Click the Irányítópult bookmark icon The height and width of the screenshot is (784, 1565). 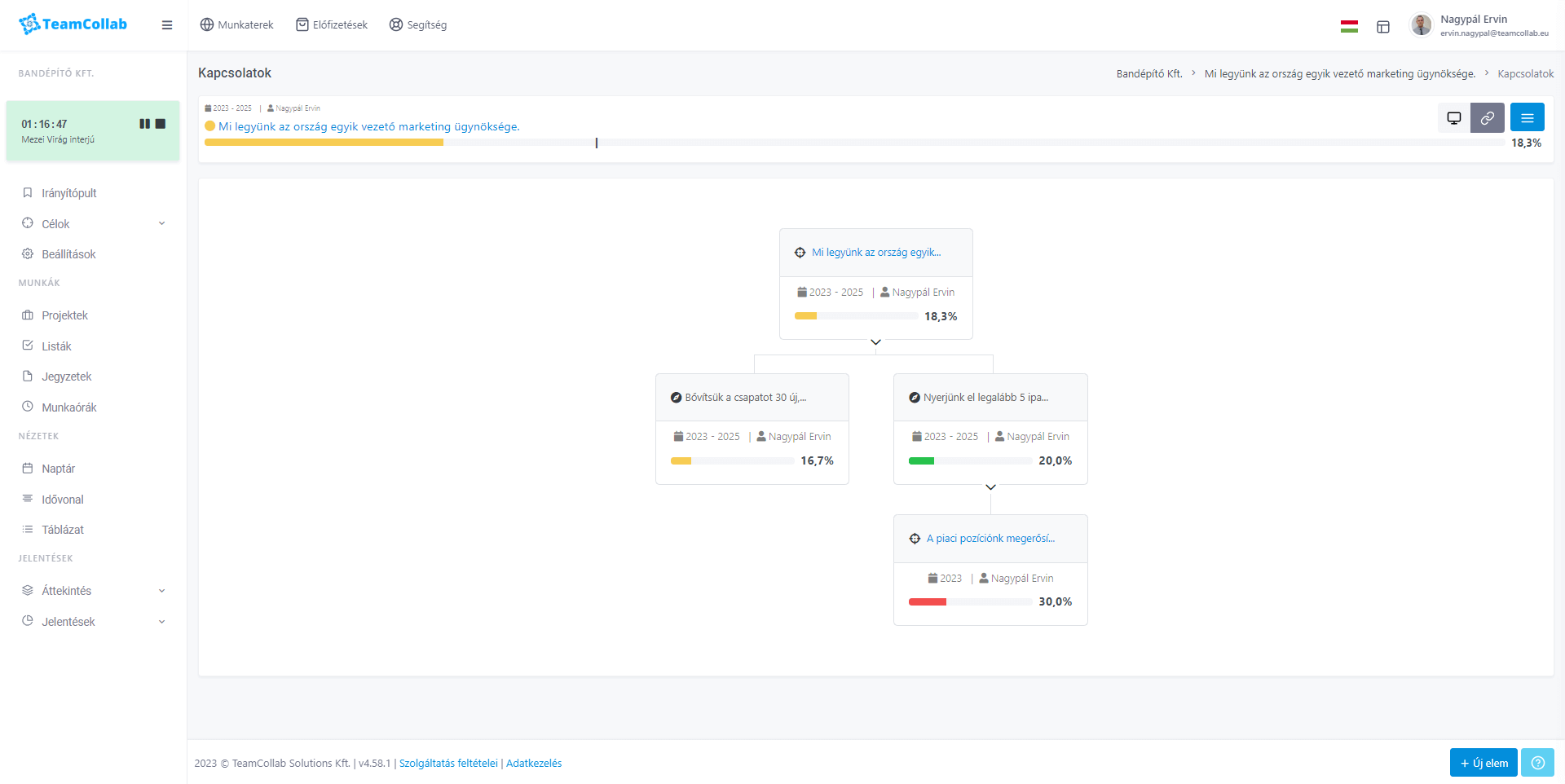(x=28, y=193)
